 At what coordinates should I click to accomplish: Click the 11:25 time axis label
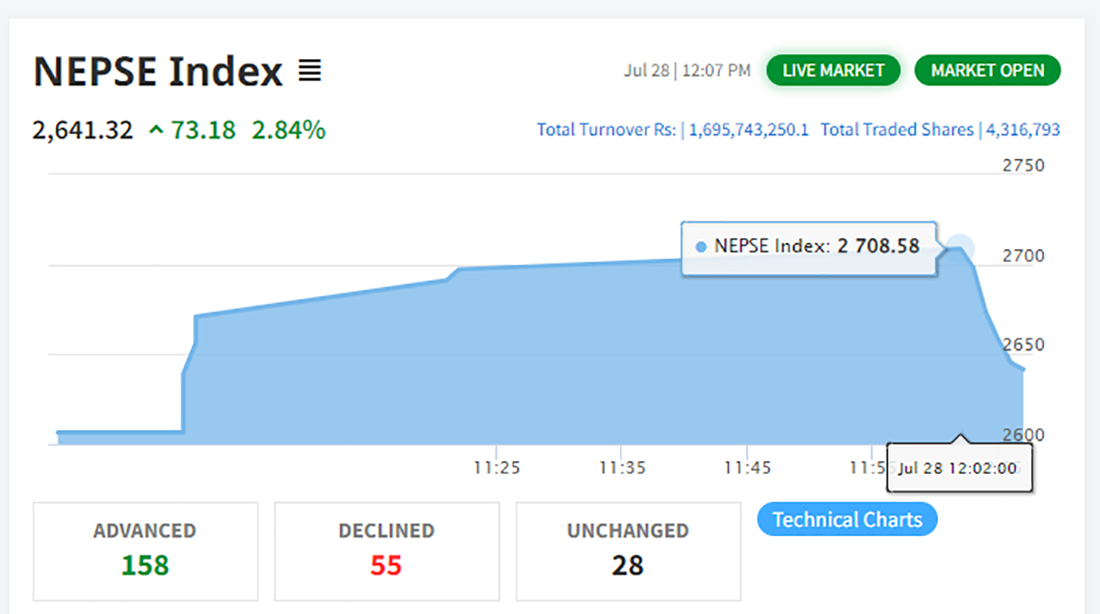[497, 468]
